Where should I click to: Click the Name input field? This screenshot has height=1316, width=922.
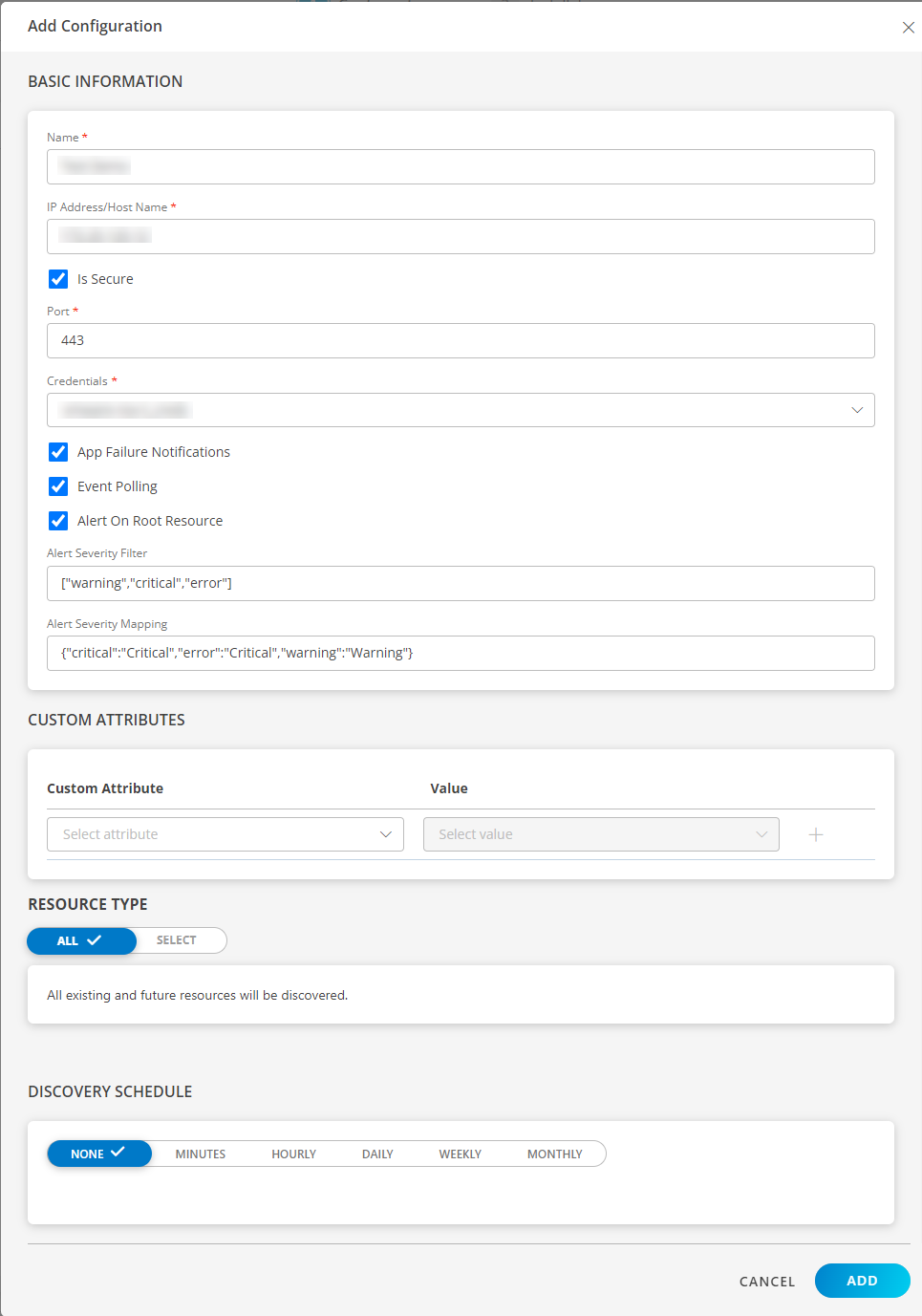[x=461, y=166]
